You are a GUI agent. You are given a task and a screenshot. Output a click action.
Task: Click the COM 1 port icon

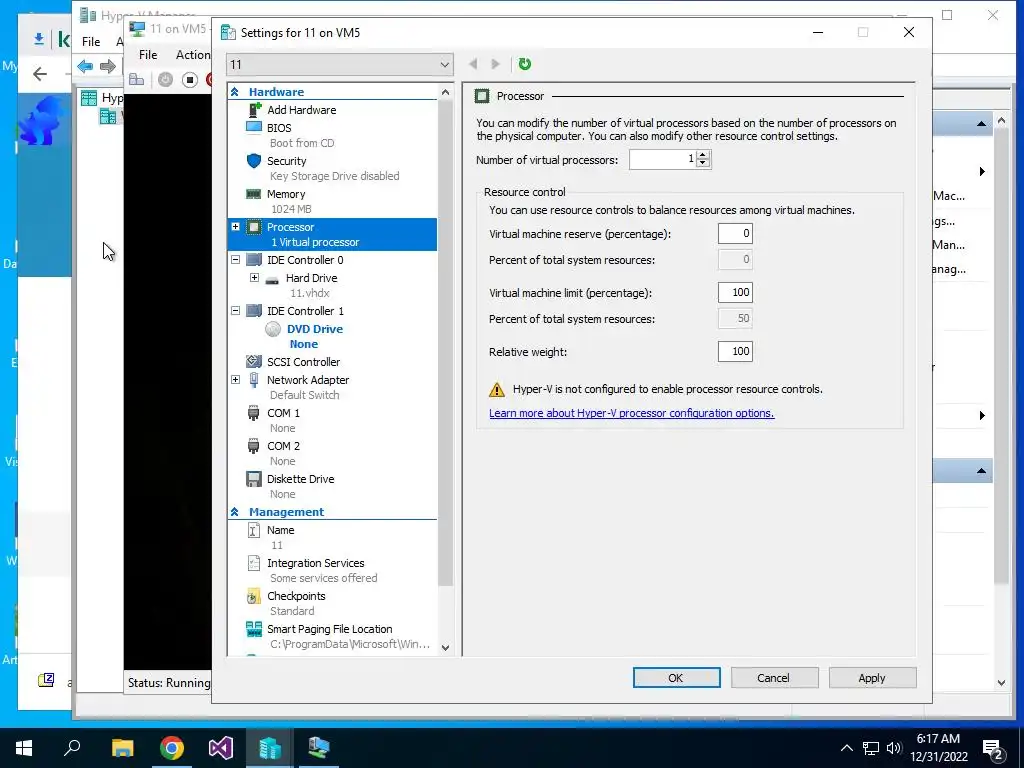[x=254, y=413]
